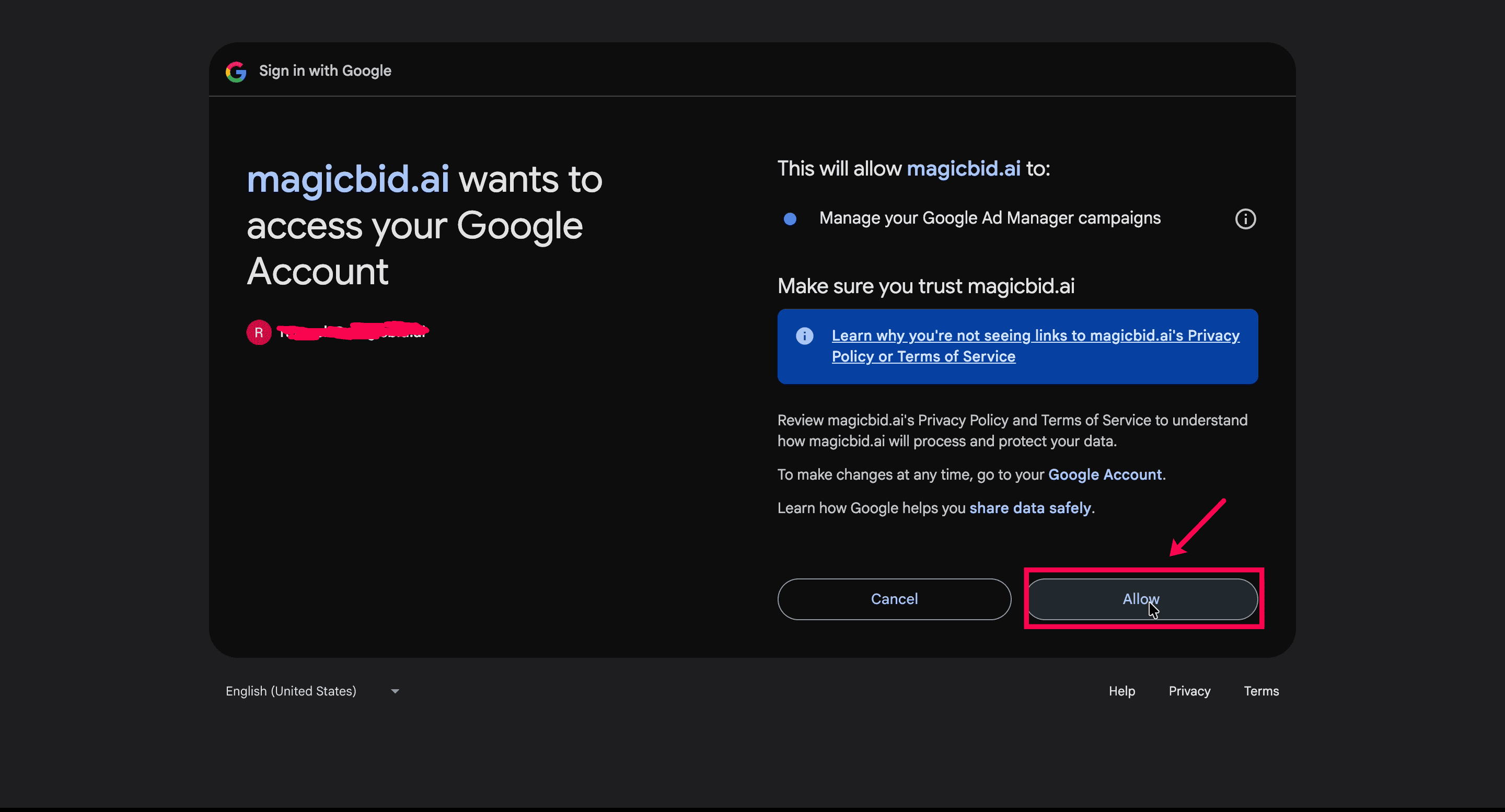The height and width of the screenshot is (812, 1505).
Task: Click the redacted account email address
Action: coord(353,331)
